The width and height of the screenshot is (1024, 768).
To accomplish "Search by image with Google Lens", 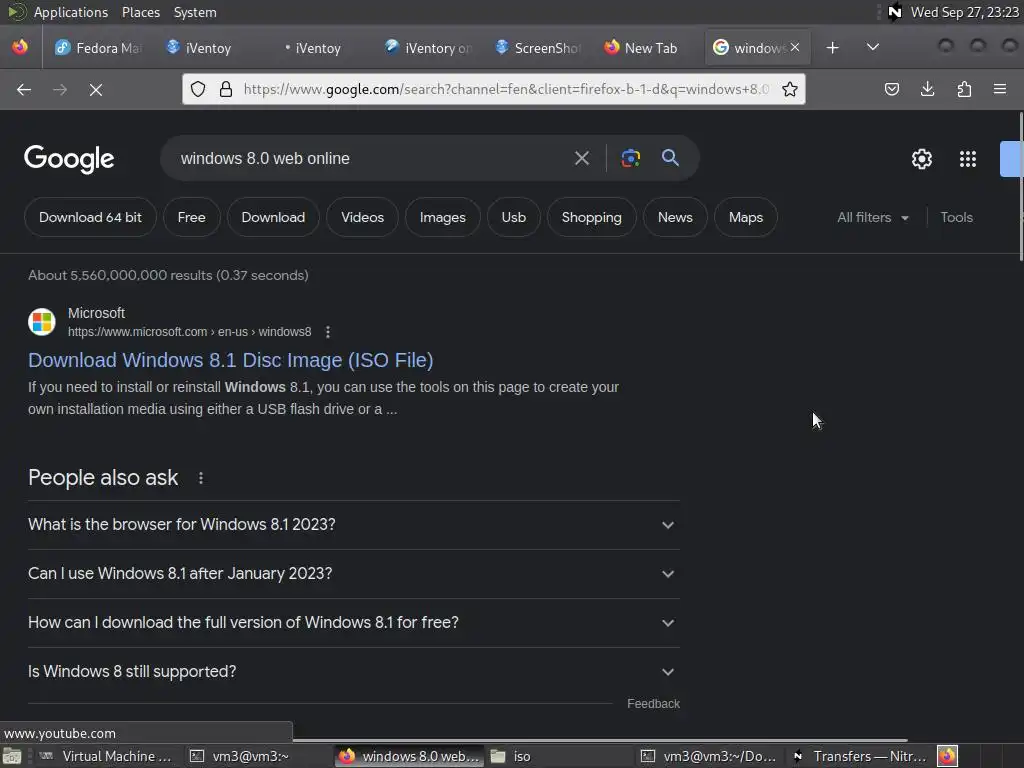I will point(631,158).
